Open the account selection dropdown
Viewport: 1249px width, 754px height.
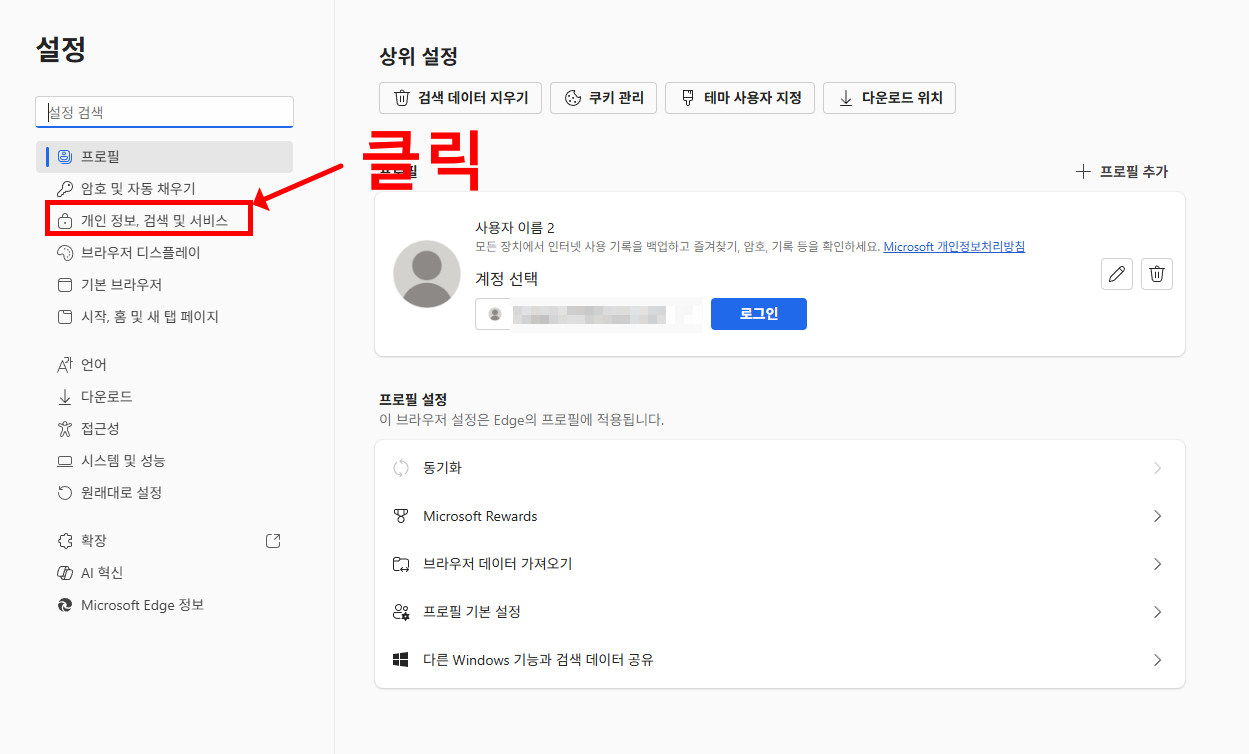pos(589,314)
